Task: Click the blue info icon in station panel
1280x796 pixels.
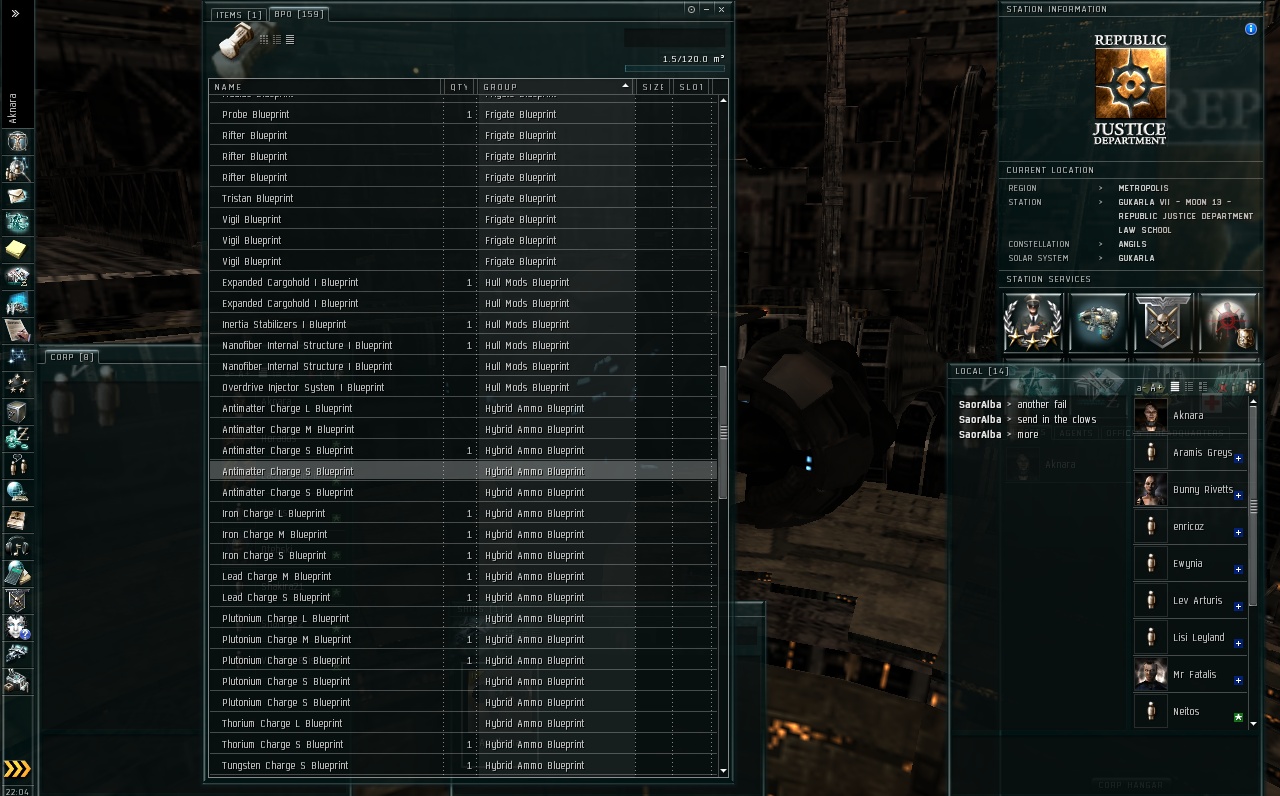Action: coord(1250,29)
